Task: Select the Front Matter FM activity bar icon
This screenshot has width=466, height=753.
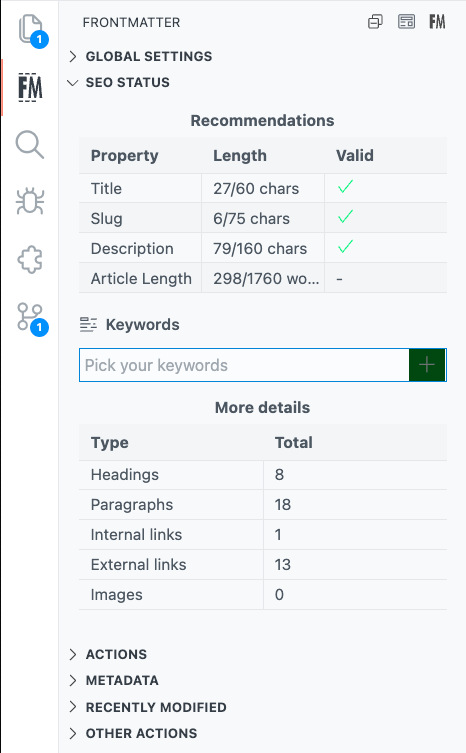Action: point(30,87)
